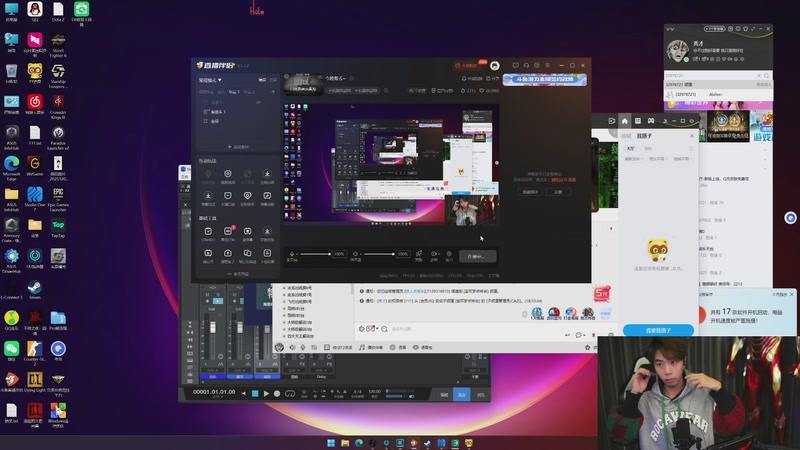Image resolution: width=800 pixels, height=450 pixels.
Task: Switch to the 浏览 tab in DAW
Action: [480, 394]
